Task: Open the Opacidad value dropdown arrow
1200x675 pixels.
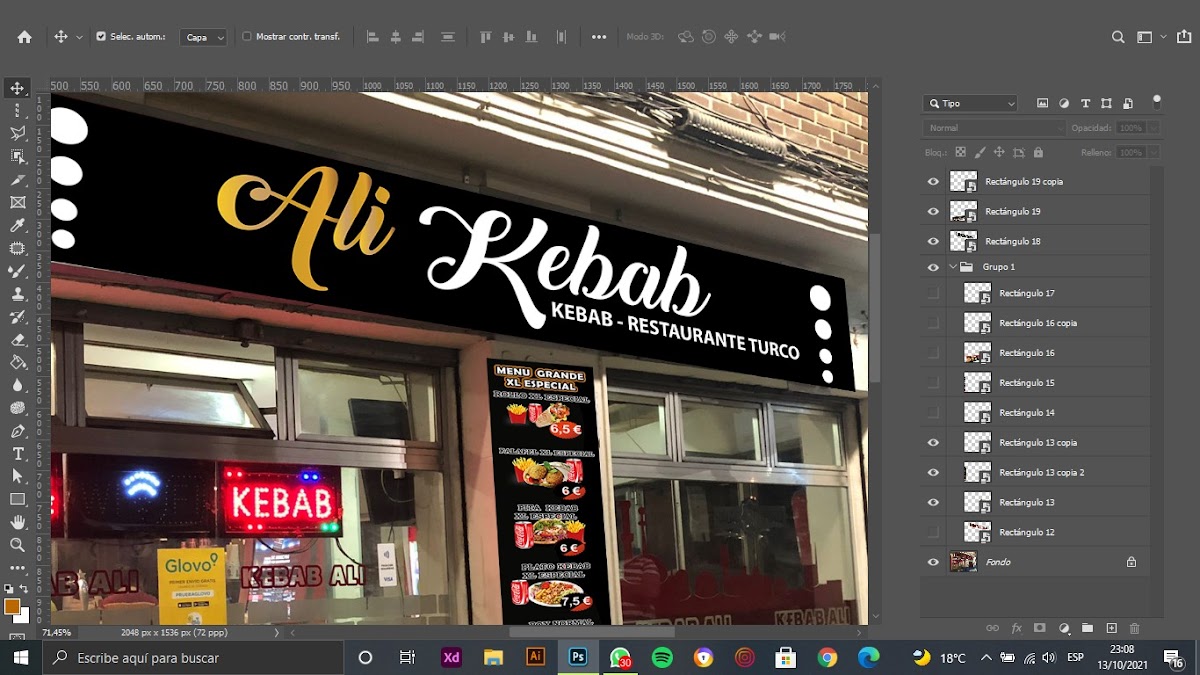Action: point(1154,128)
